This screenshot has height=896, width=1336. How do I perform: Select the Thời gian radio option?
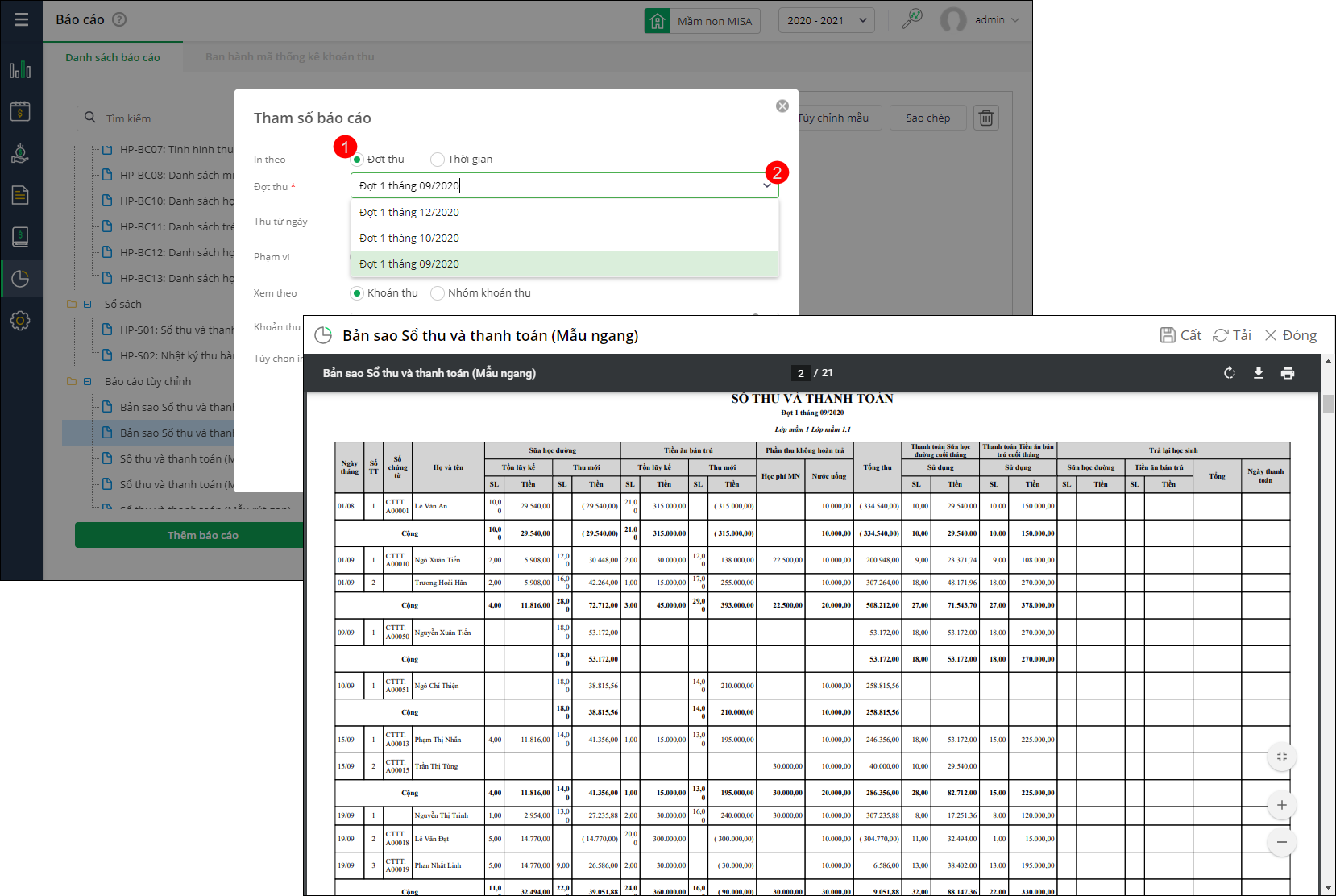click(438, 160)
